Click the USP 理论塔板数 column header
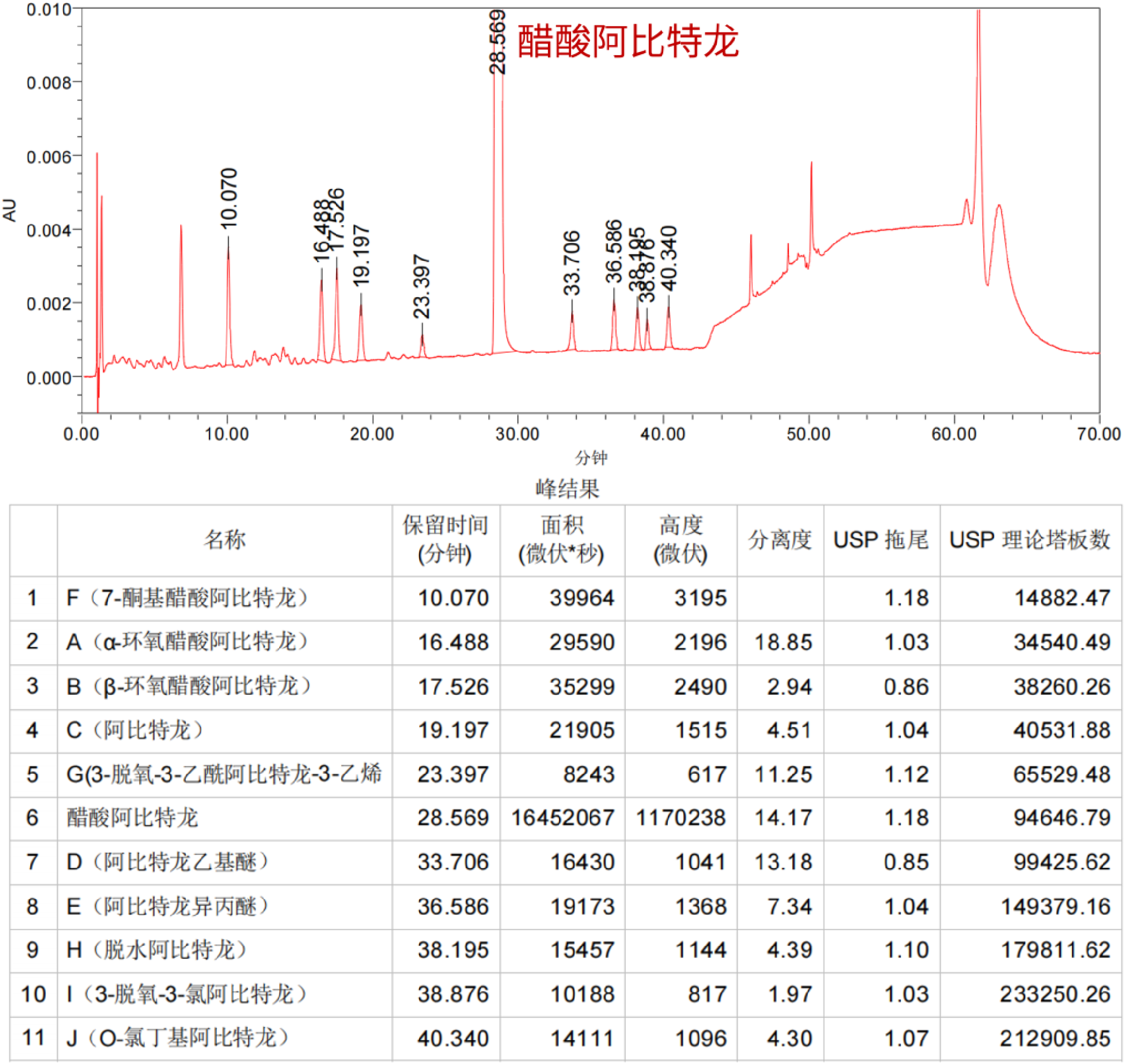The width and height of the screenshot is (1127, 1064). point(1030,540)
